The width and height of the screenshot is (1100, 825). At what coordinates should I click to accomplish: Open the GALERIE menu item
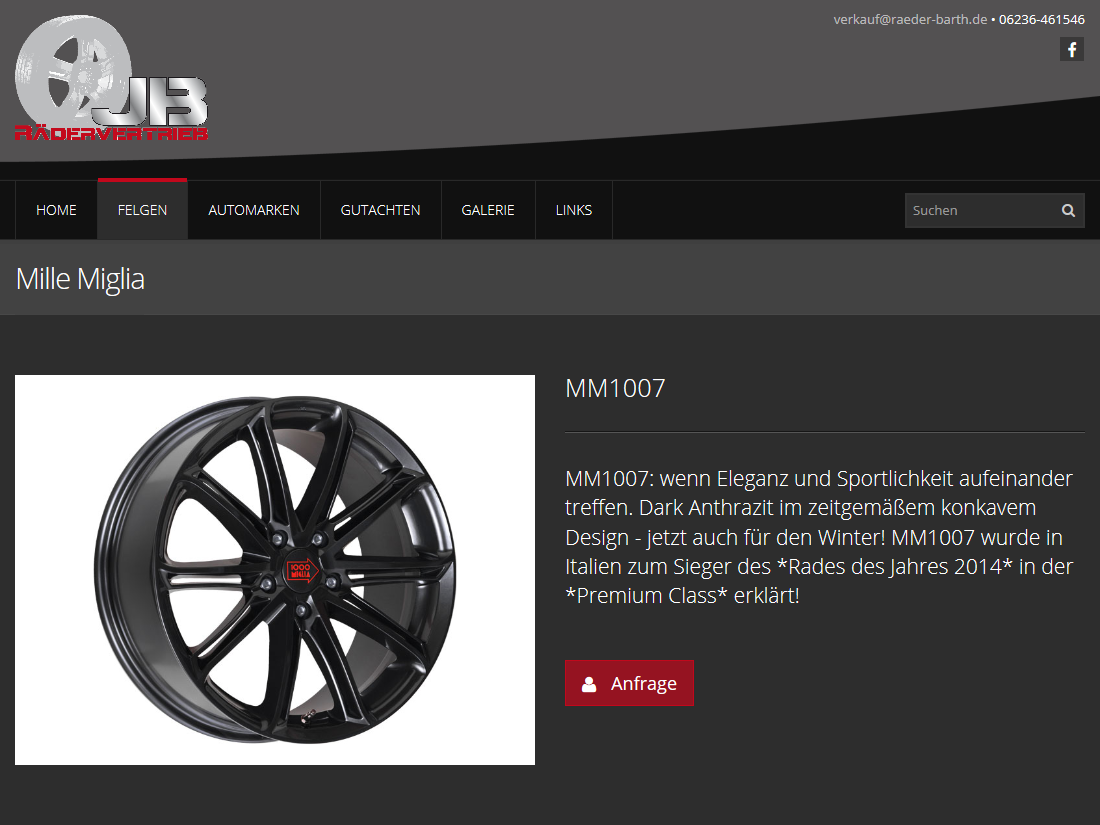point(488,210)
